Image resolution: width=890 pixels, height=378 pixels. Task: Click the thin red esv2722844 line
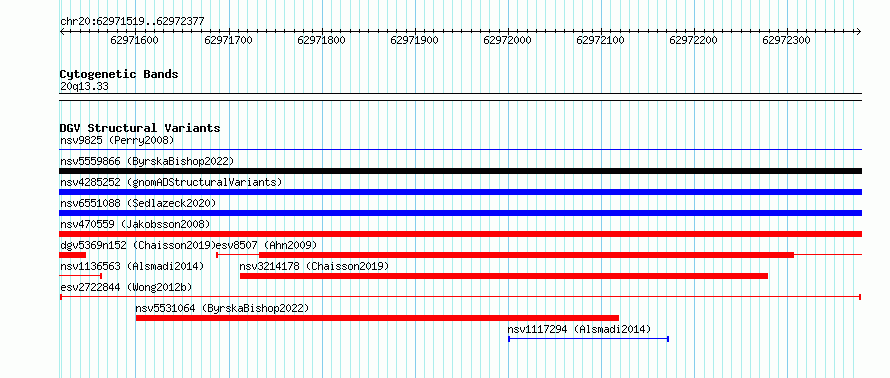point(461,297)
